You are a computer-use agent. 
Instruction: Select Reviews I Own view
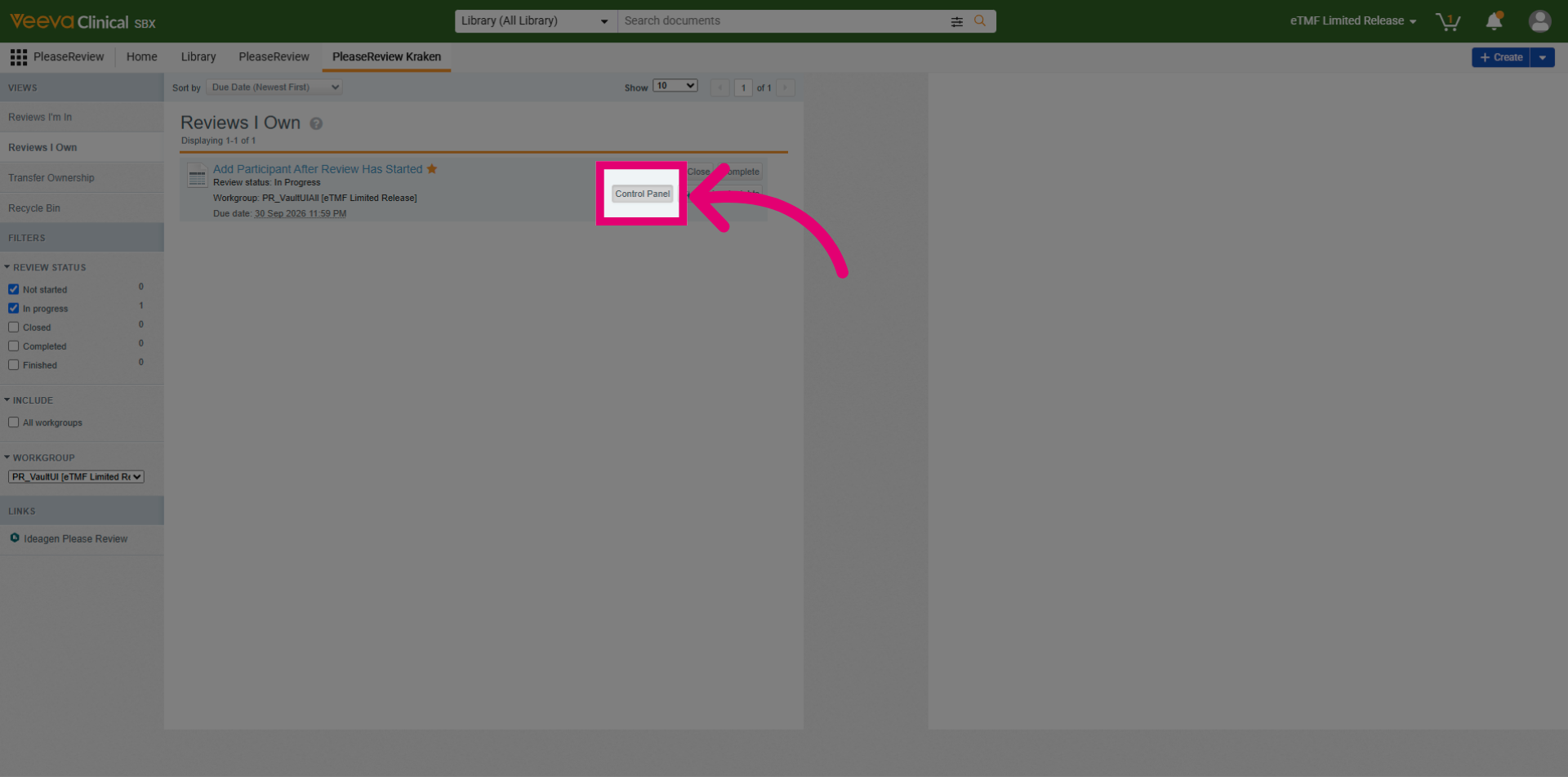coord(82,147)
